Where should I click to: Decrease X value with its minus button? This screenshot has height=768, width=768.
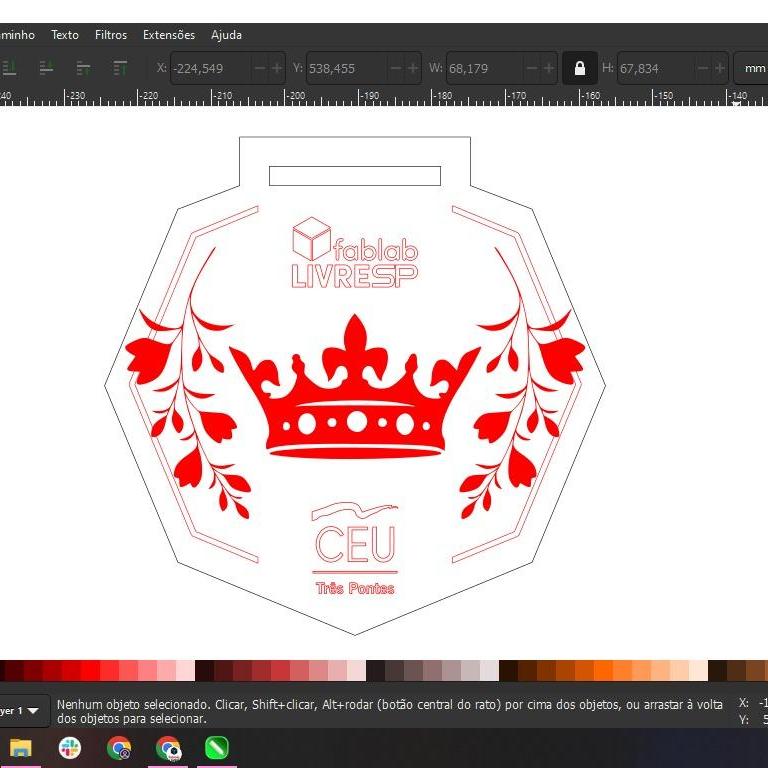[260, 68]
